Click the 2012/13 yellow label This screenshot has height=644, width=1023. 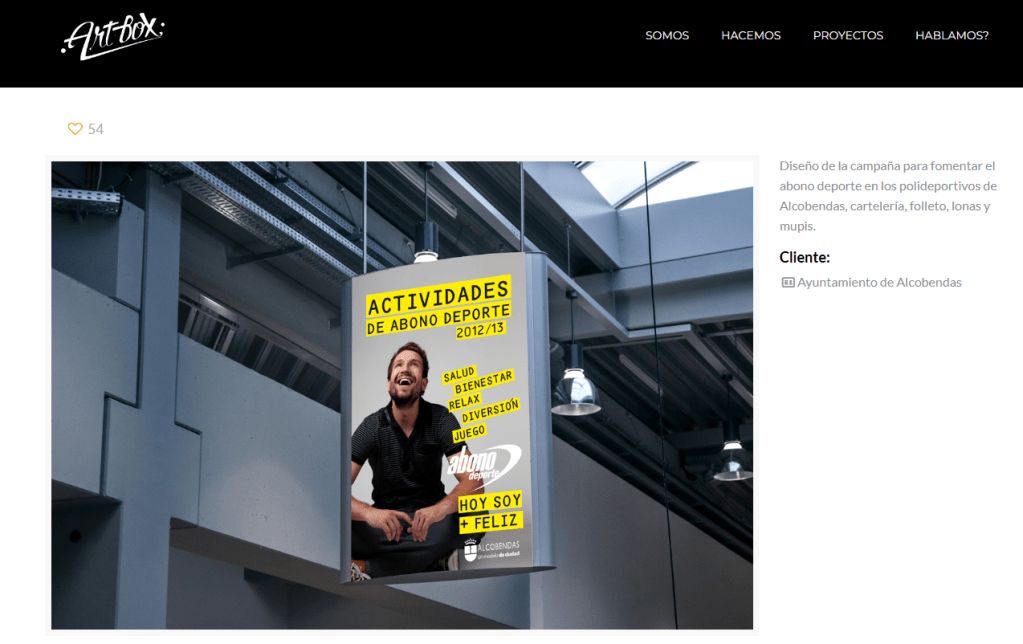480,330
